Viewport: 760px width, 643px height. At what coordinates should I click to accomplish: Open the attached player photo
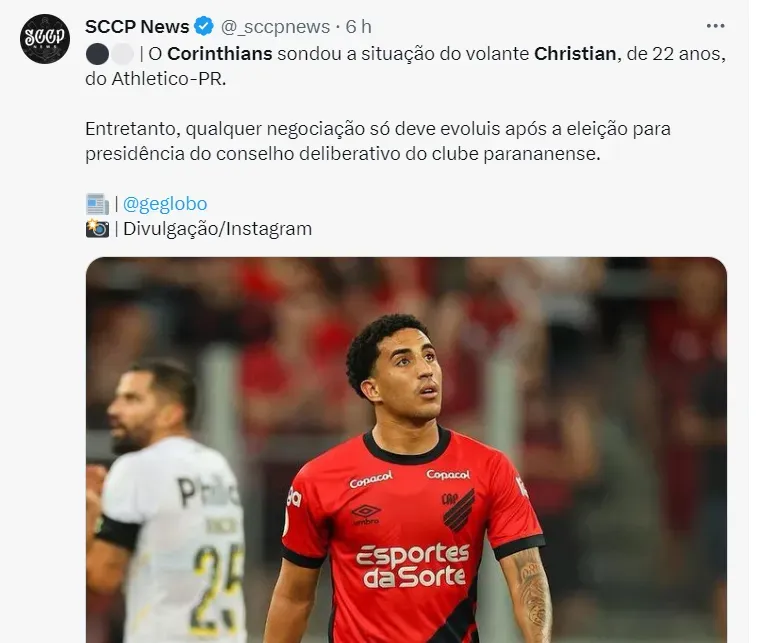click(406, 450)
